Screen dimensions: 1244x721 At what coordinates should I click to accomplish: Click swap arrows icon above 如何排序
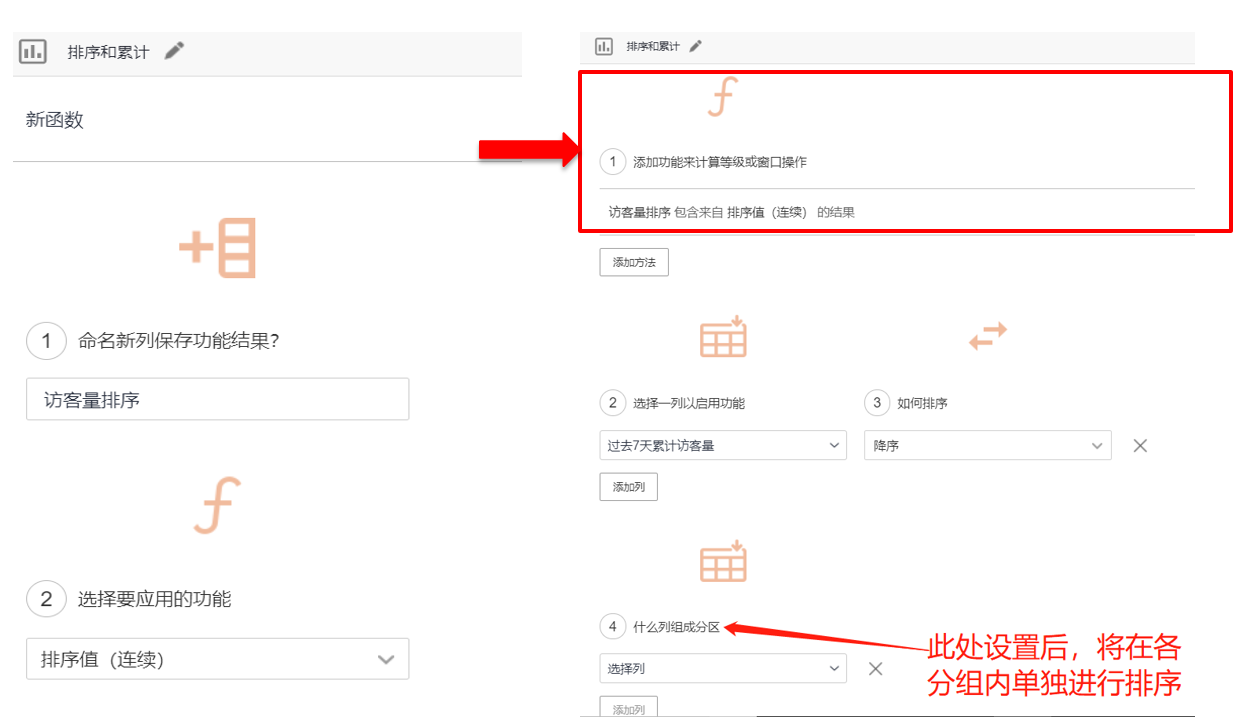pyautogui.click(x=988, y=336)
